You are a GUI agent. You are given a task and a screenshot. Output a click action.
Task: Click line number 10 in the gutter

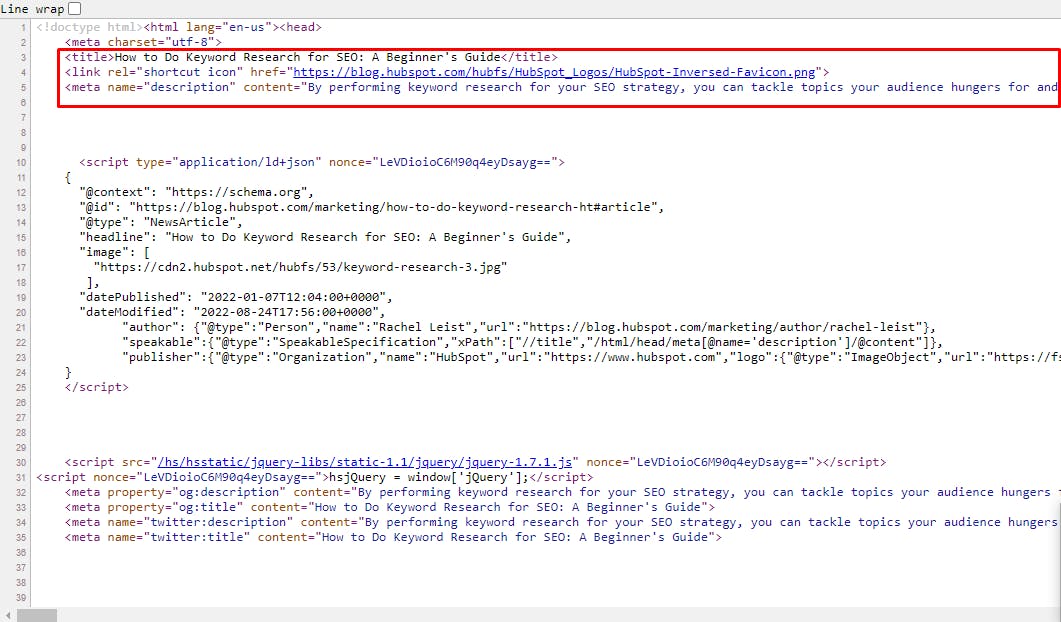[x=21, y=163]
